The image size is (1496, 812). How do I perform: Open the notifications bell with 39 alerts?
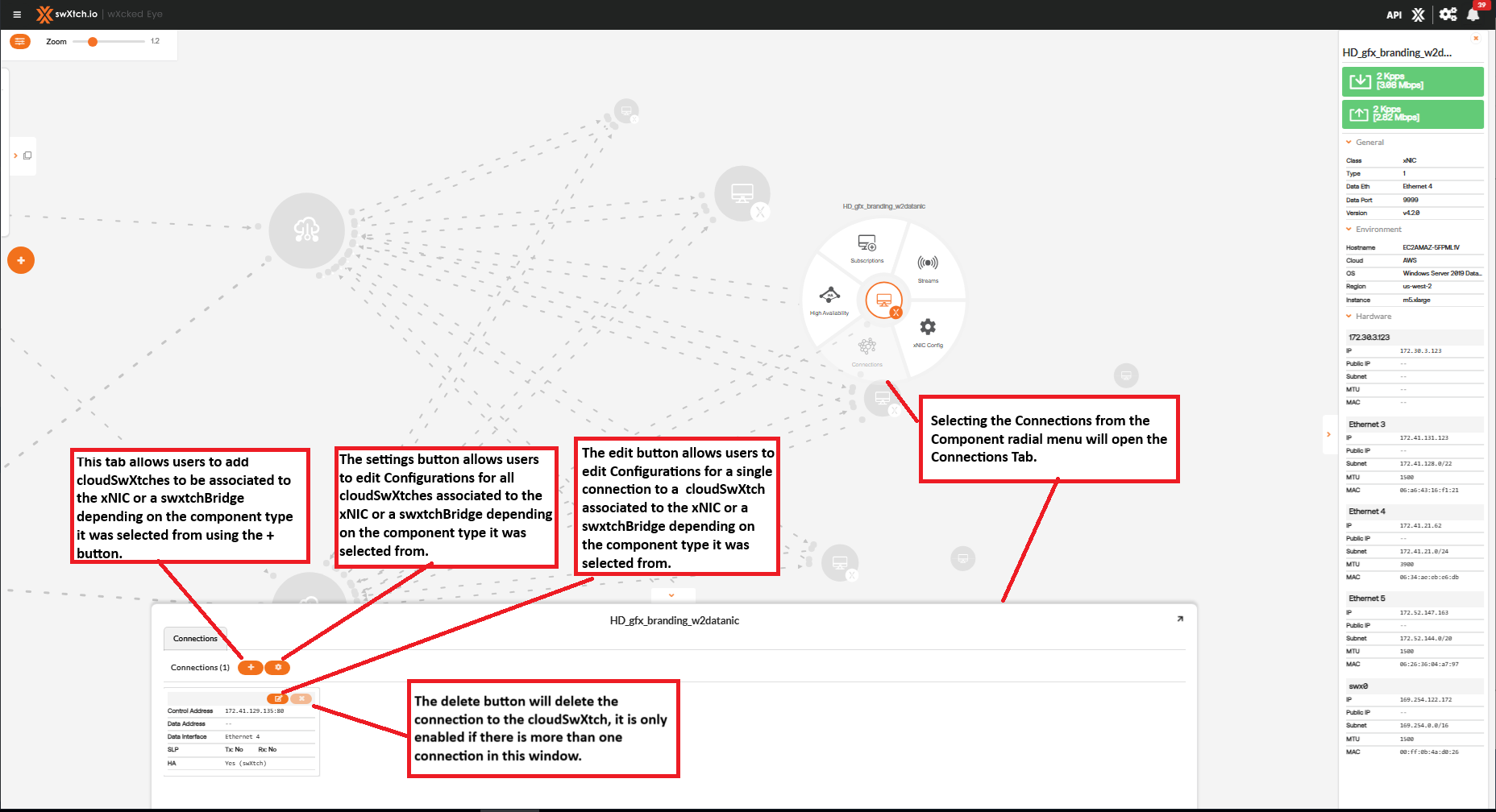click(1473, 14)
